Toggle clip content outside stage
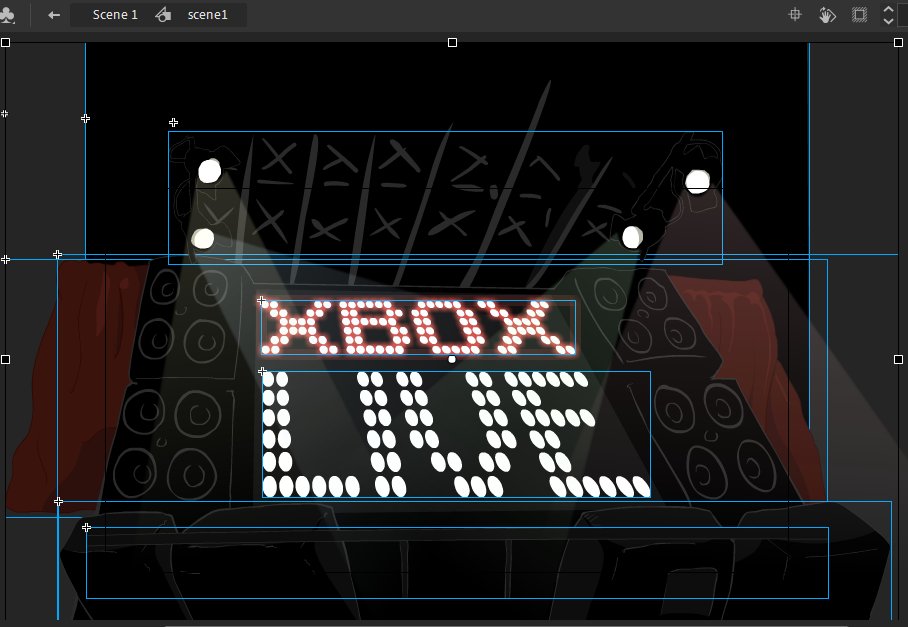The height and width of the screenshot is (627, 908). tap(859, 14)
